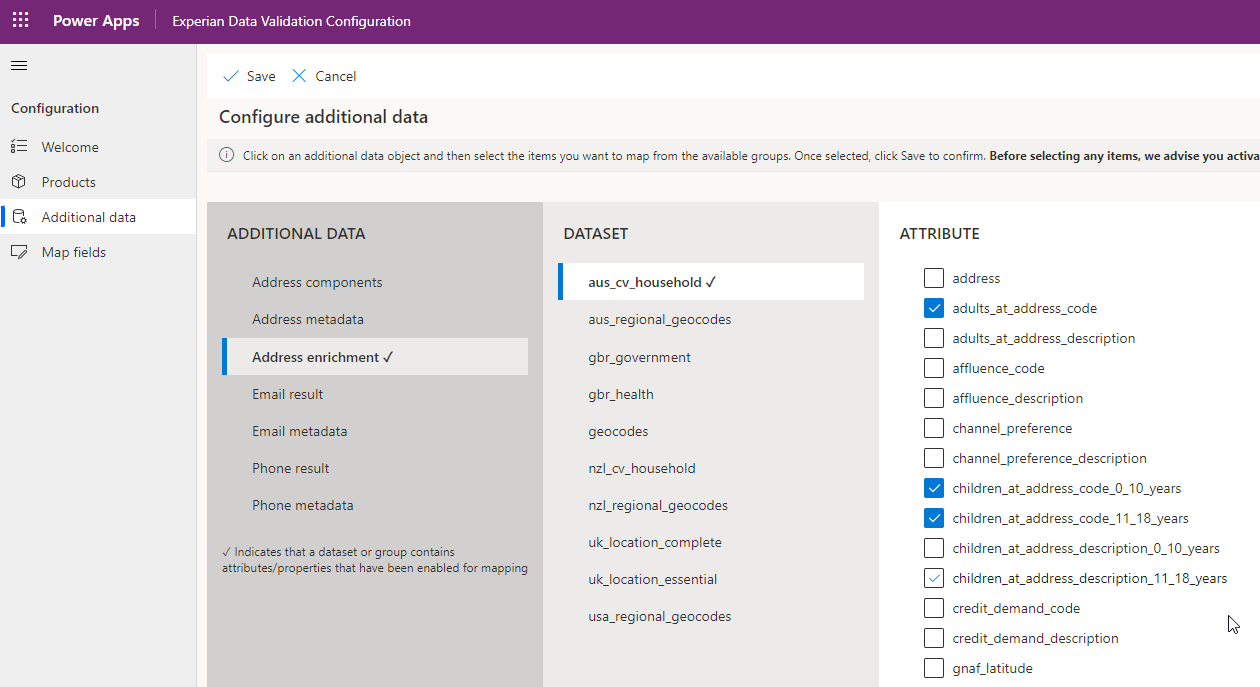Enable the address attribute checkbox
The image size is (1260, 687).
point(933,277)
